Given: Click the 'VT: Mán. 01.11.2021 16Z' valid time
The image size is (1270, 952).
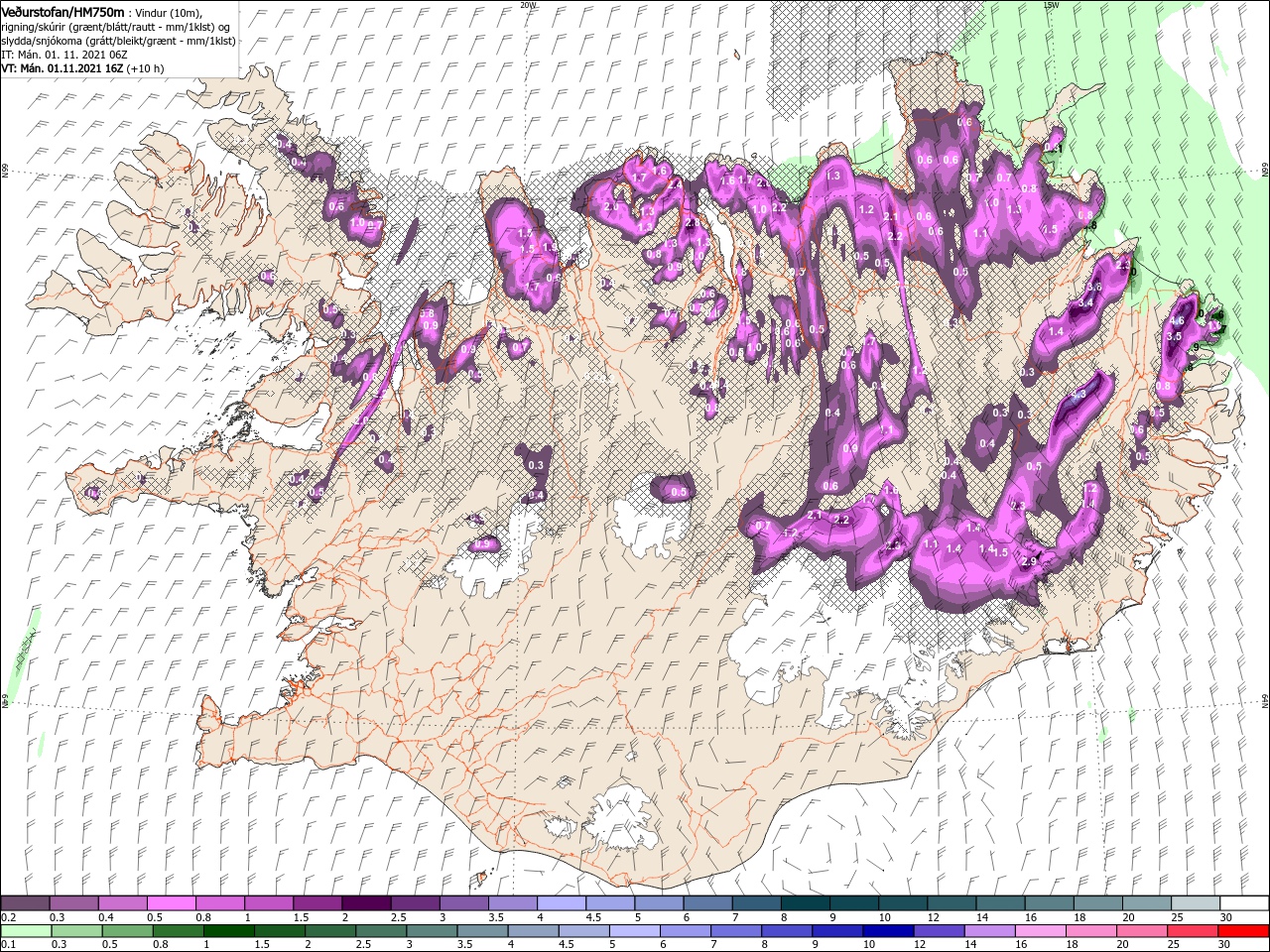Looking at the screenshot, I should pos(62,68).
